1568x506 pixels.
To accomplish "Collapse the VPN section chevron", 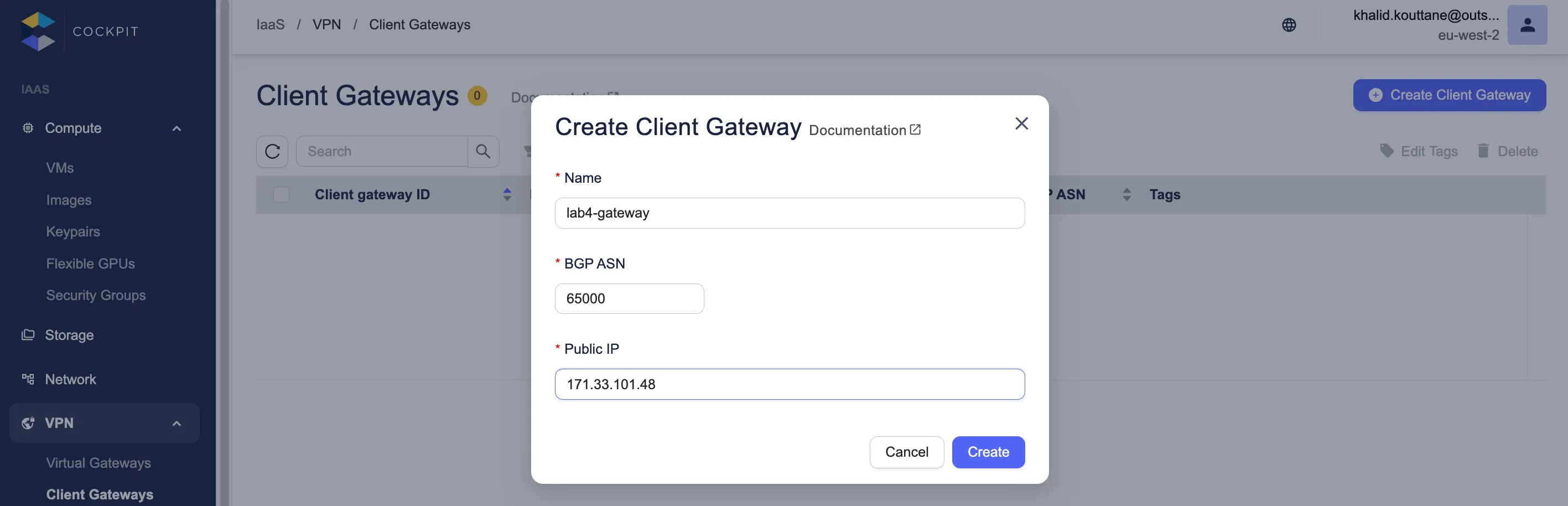I will [x=176, y=424].
